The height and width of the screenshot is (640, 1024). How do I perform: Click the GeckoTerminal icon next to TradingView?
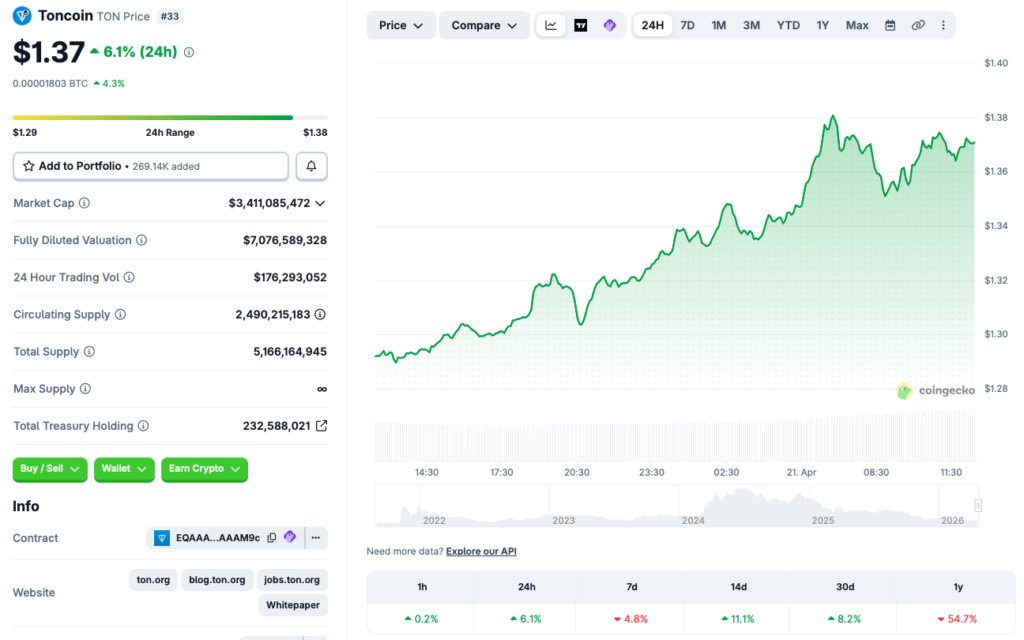[x=610, y=25]
